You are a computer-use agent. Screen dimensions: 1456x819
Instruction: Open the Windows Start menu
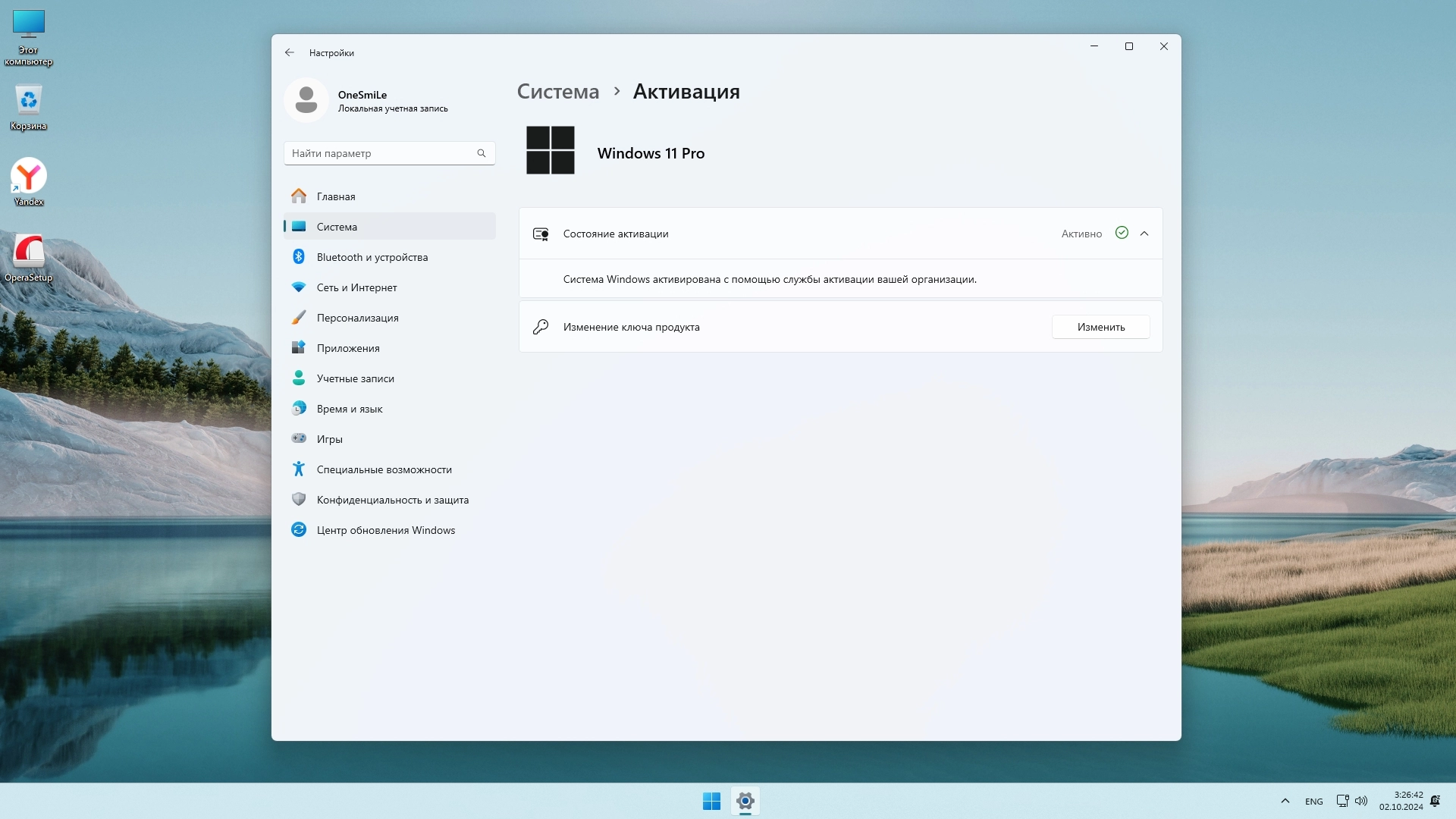tap(711, 801)
